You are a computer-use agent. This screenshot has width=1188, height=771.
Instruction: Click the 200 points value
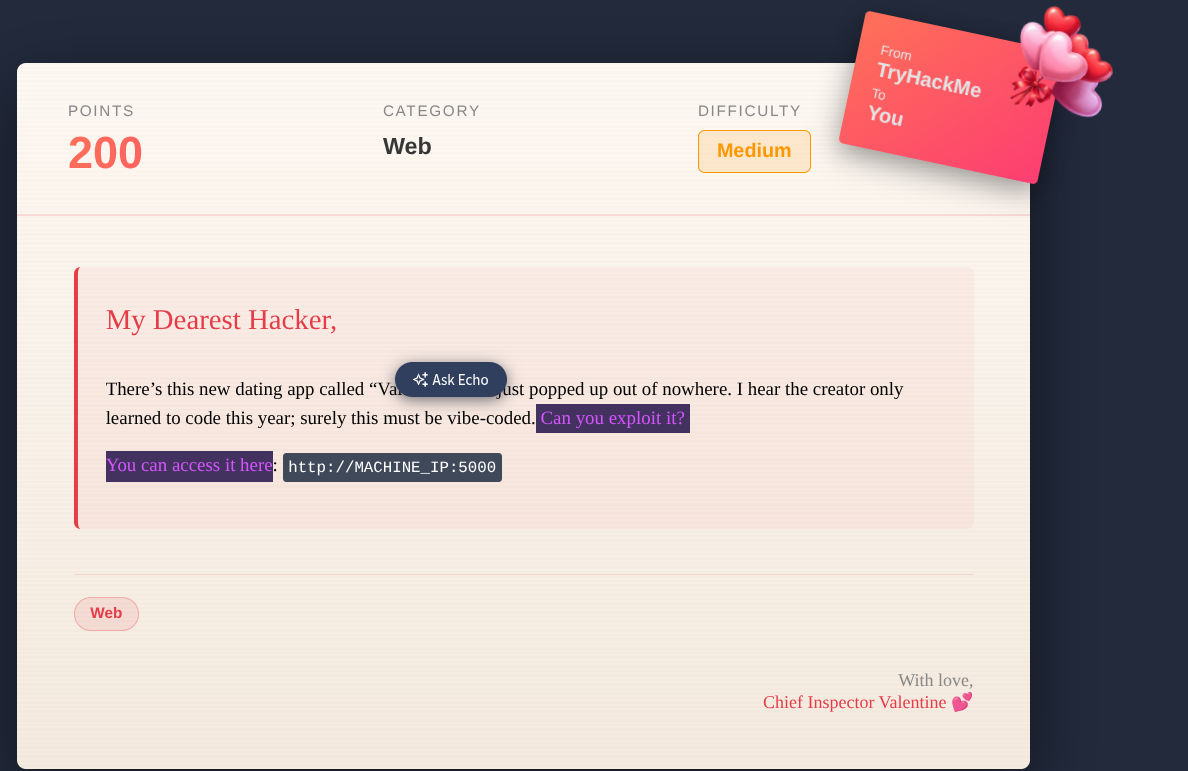105,154
